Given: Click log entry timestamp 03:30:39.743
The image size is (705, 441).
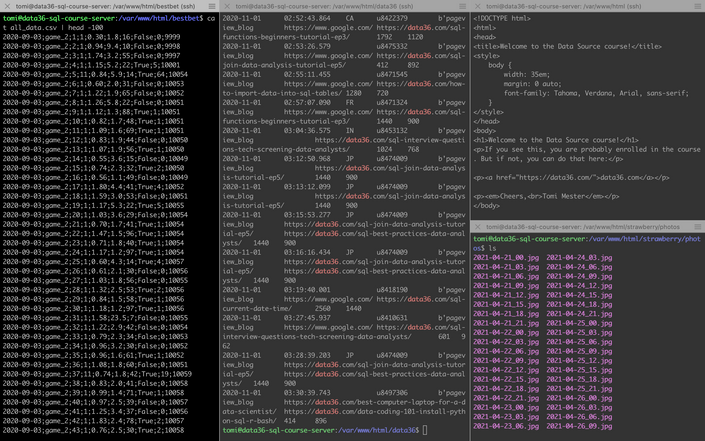Looking at the screenshot, I should (307, 393).
